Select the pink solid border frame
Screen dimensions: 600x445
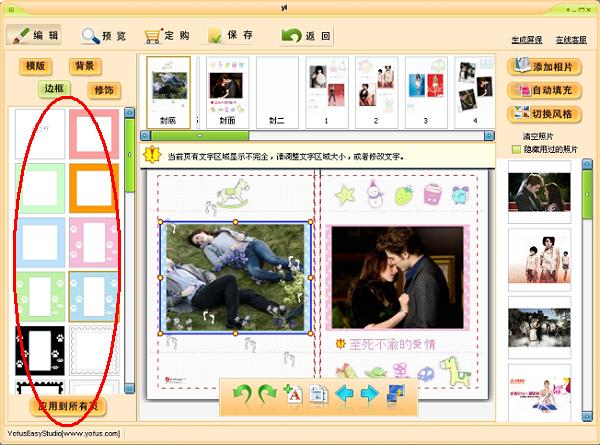[x=94, y=134]
